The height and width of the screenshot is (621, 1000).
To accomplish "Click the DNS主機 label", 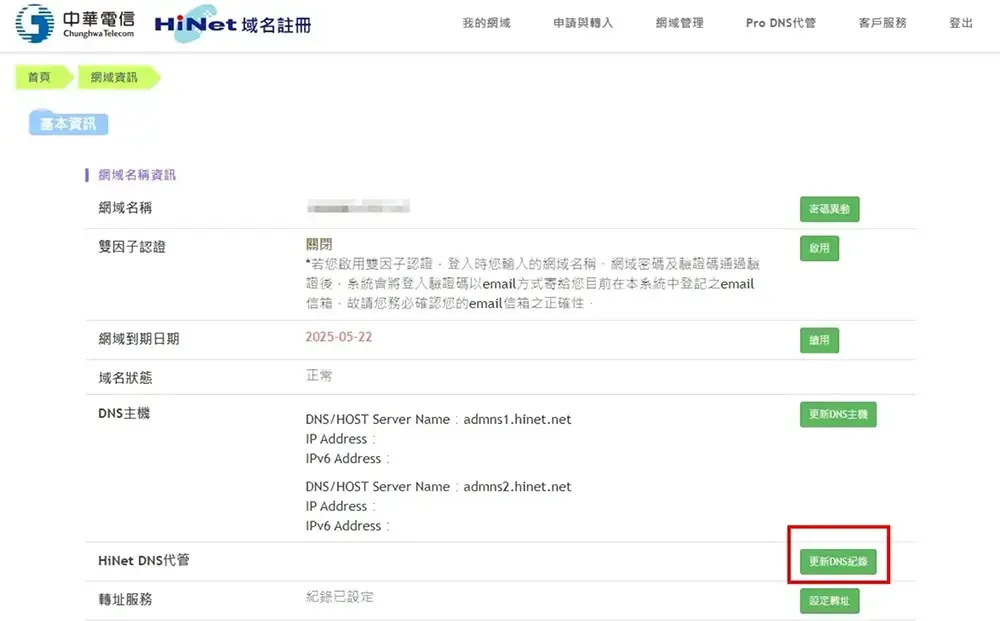I will click(x=124, y=413).
